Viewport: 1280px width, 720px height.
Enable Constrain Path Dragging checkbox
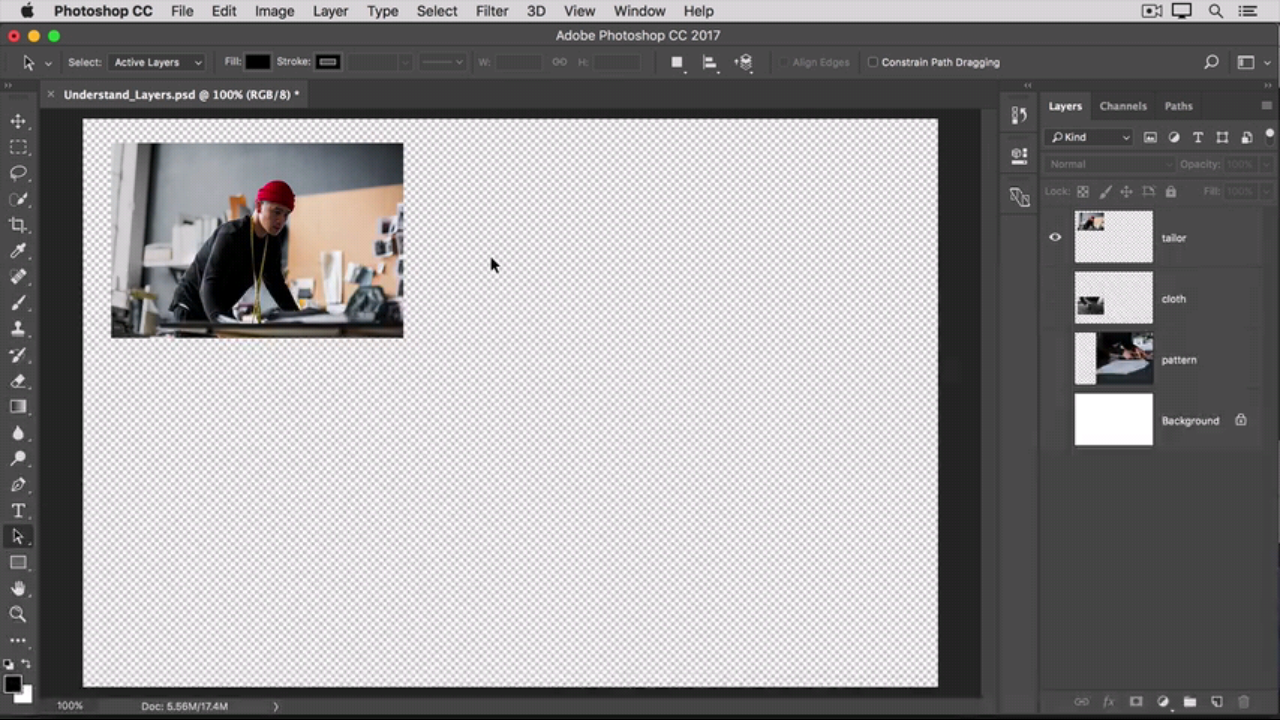pos(872,62)
